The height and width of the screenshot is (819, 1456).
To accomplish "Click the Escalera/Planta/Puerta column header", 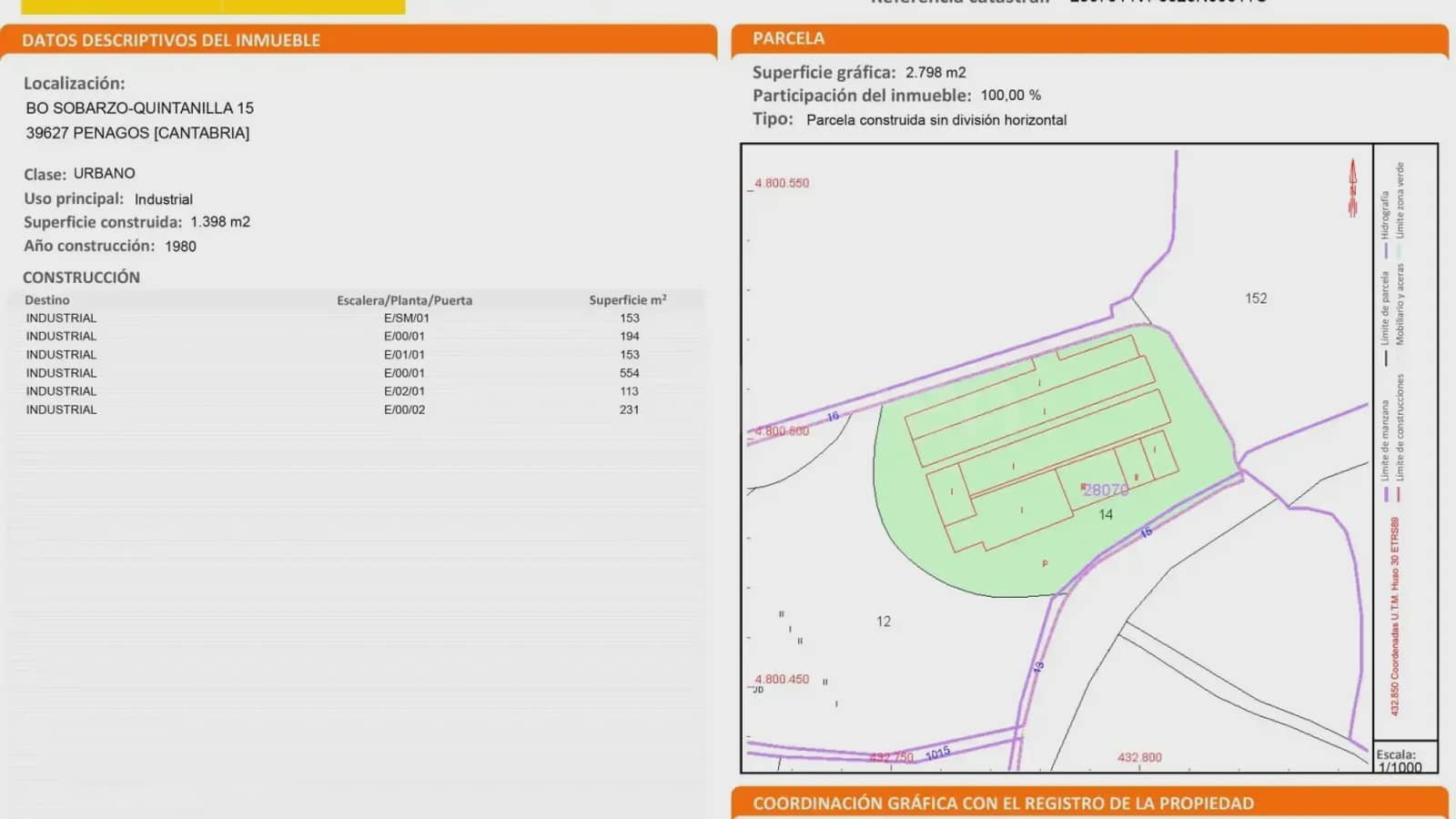I will (x=404, y=300).
